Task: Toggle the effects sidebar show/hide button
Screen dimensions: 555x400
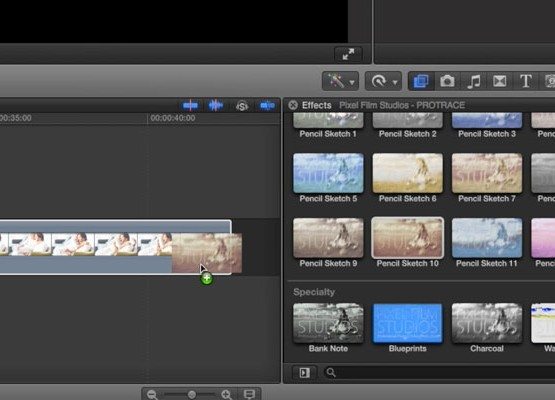Action: [304, 372]
